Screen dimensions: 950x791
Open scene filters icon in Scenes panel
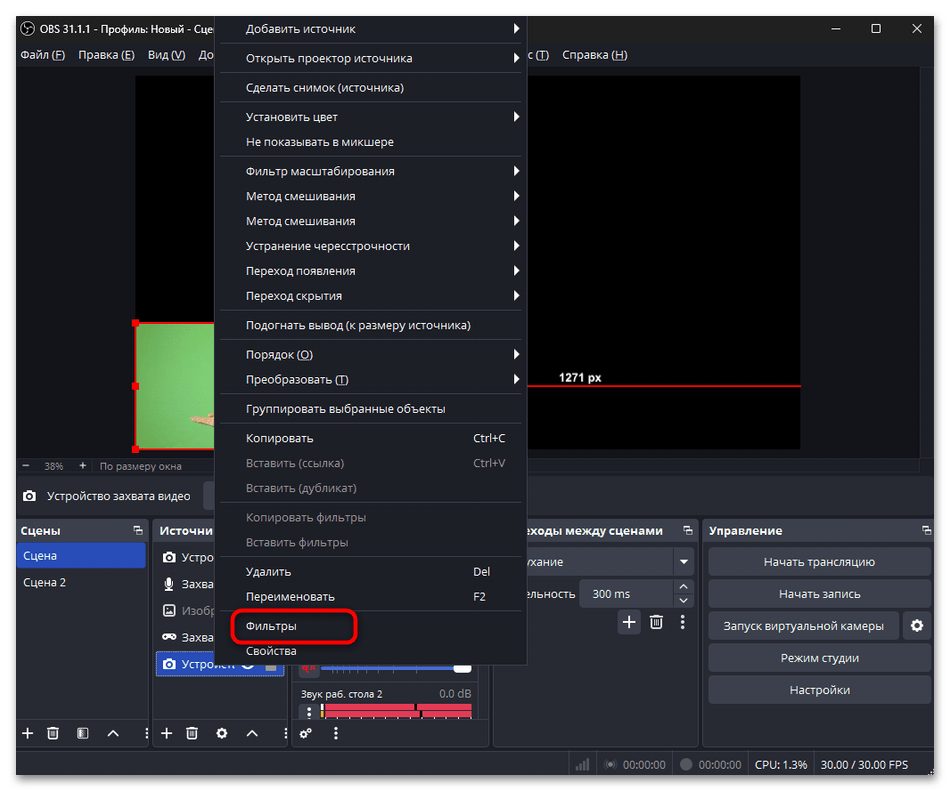83,733
